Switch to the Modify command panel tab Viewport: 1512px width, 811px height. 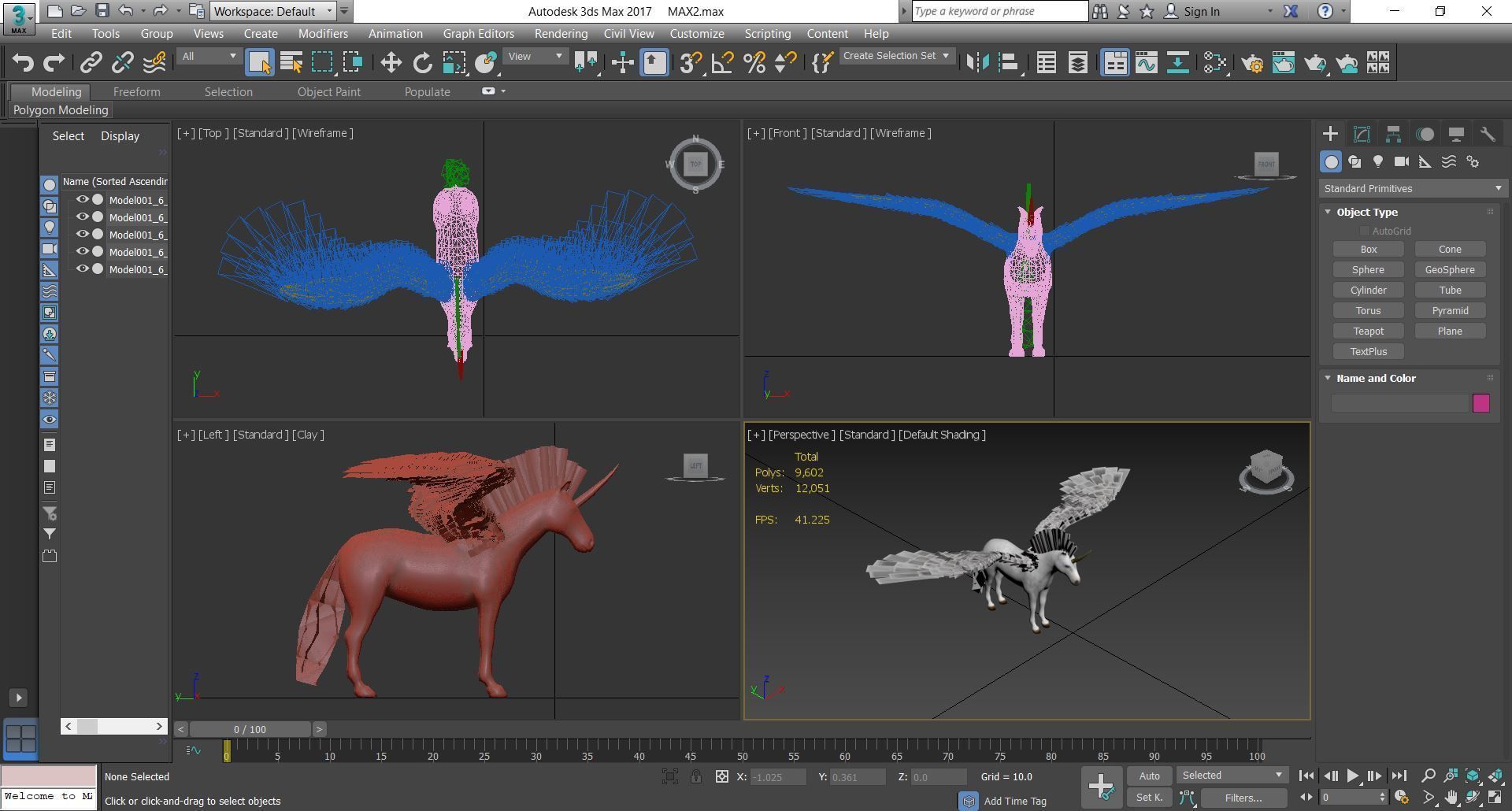pos(1362,134)
